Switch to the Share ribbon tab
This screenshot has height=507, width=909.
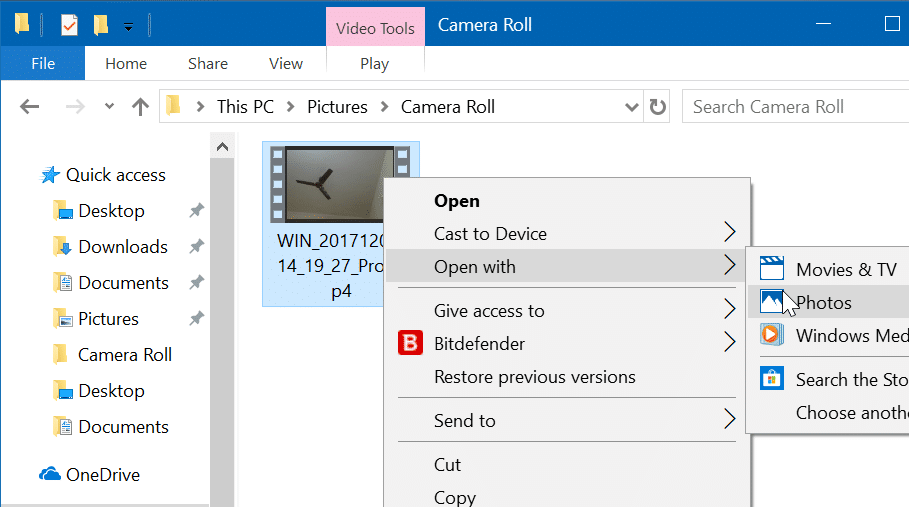pos(208,63)
